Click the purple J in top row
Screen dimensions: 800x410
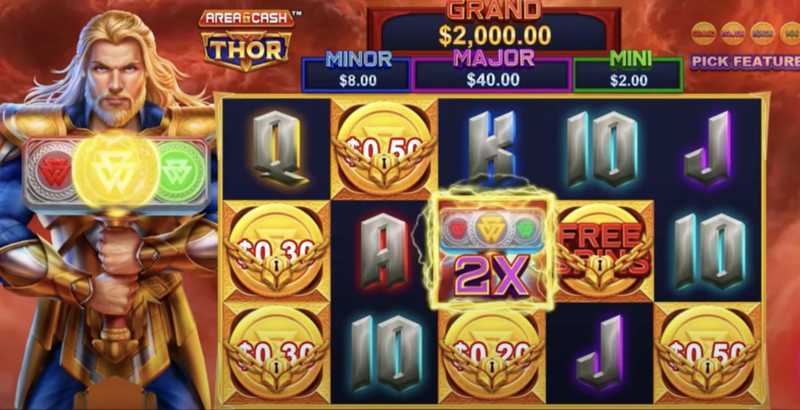click(x=708, y=147)
